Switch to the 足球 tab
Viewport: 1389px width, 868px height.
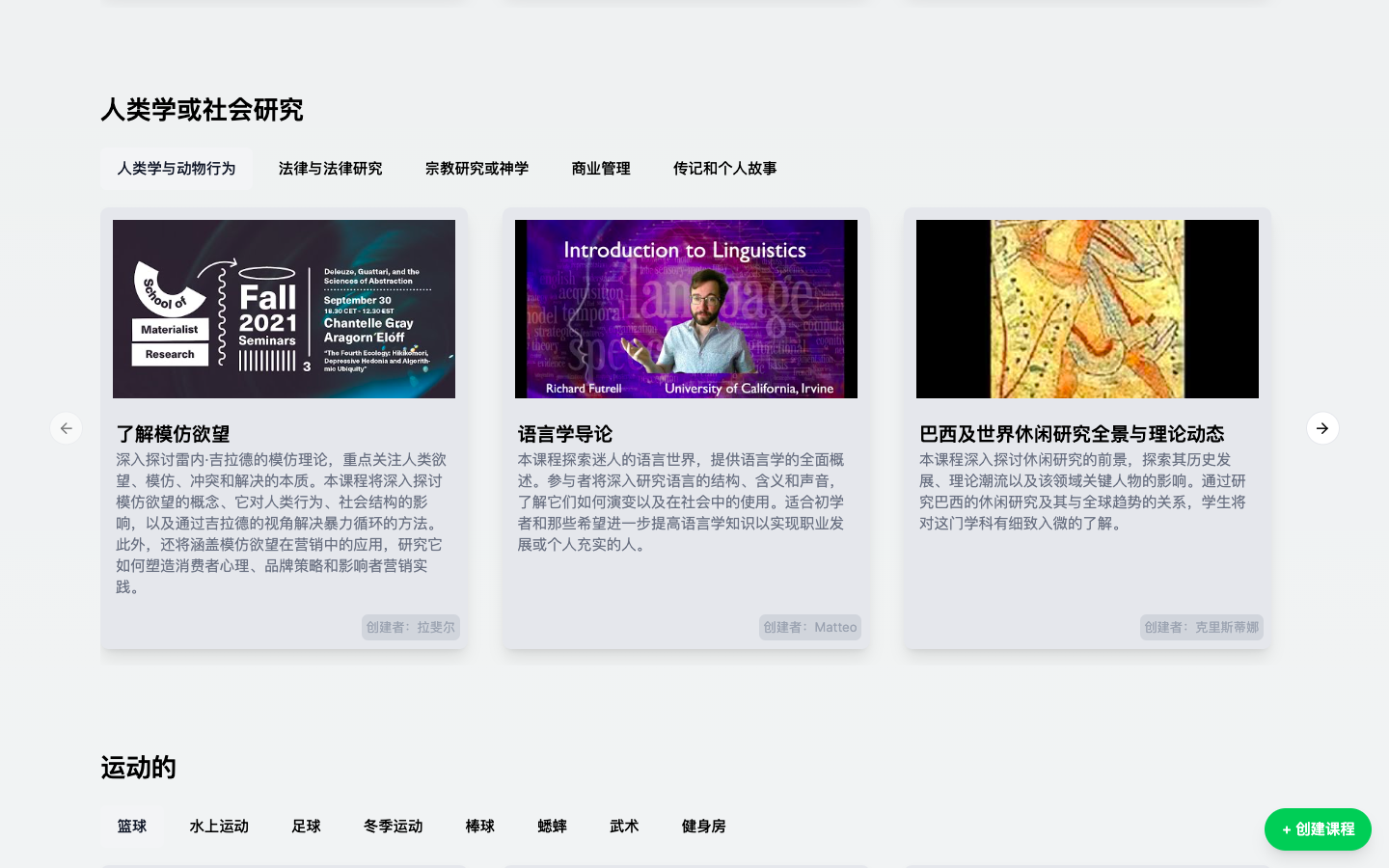pyautogui.click(x=306, y=827)
